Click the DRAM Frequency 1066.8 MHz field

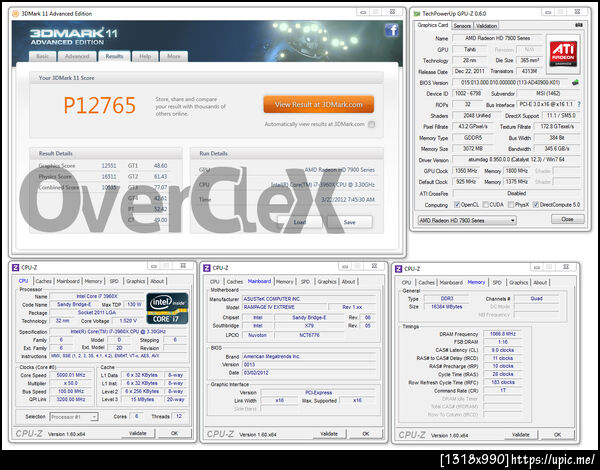tap(503, 334)
